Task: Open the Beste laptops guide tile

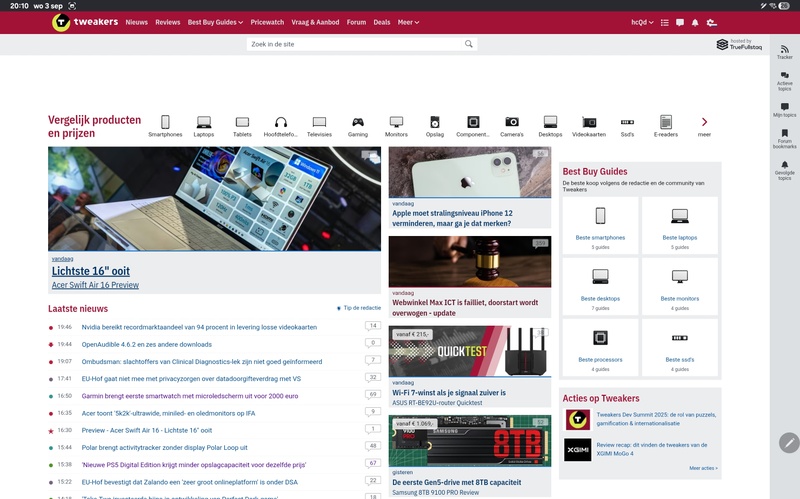Action: click(680, 226)
